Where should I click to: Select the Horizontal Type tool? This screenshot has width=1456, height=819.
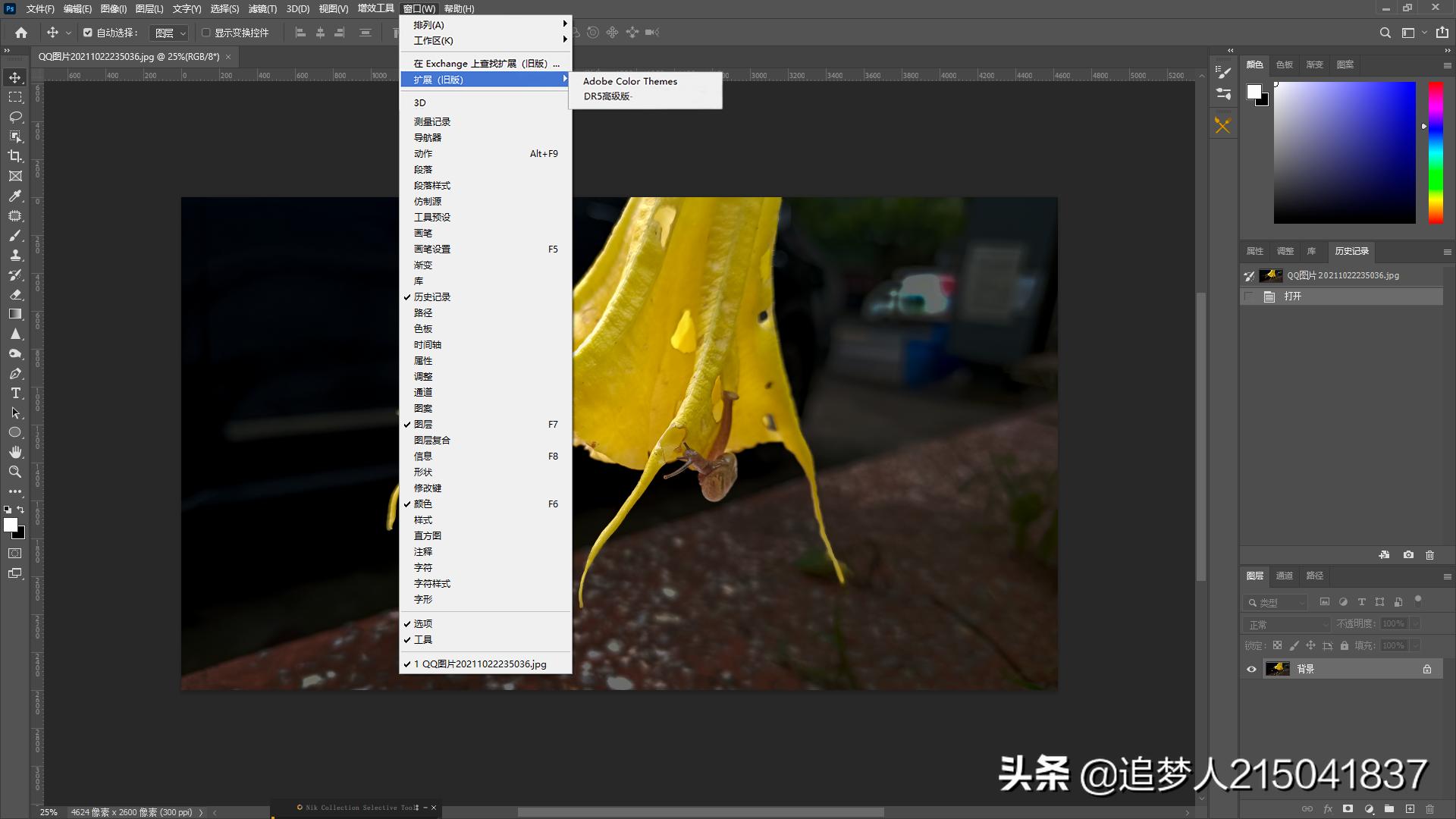pyautogui.click(x=15, y=393)
